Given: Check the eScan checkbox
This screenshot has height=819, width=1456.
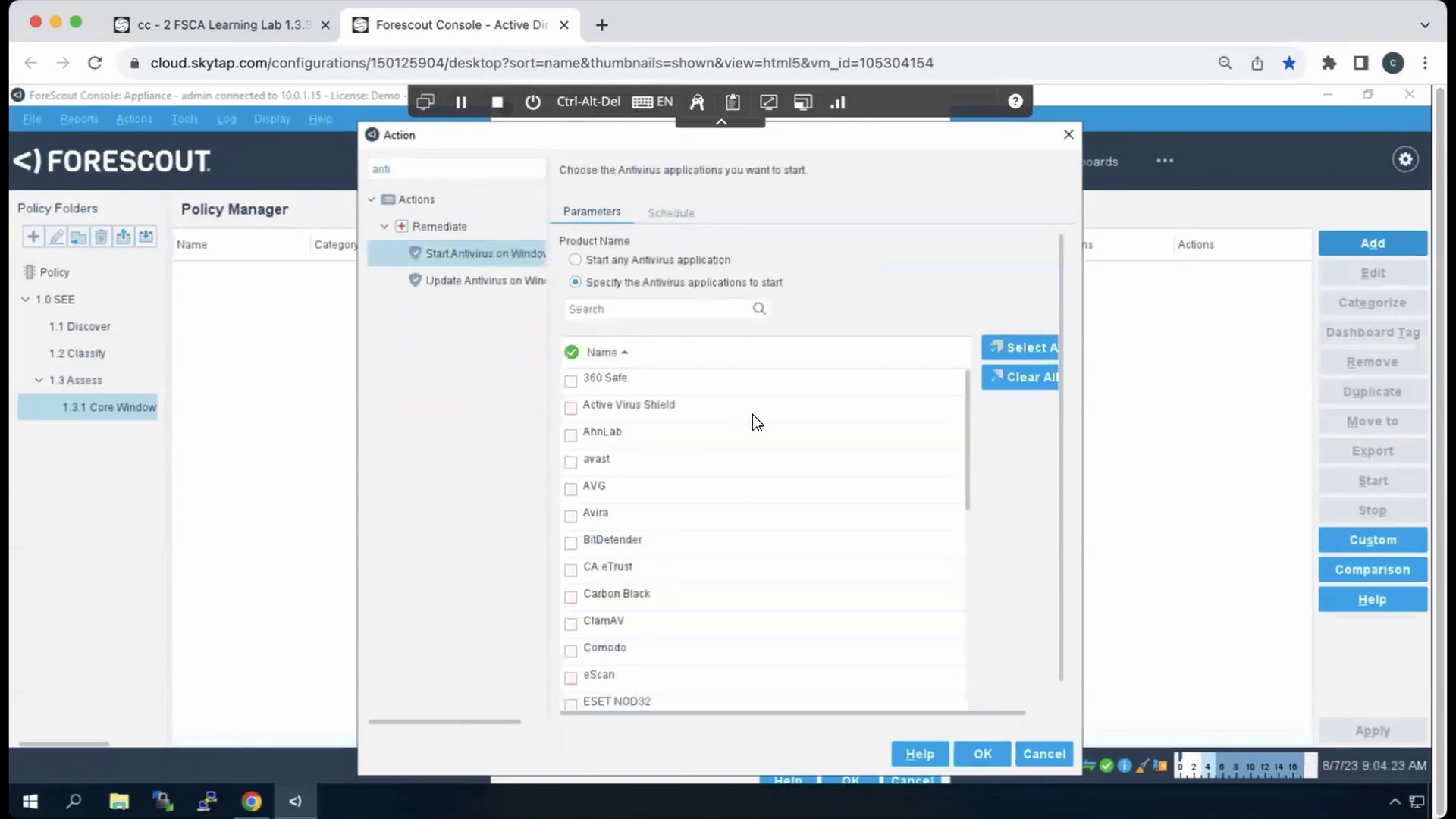Looking at the screenshot, I should [x=571, y=678].
